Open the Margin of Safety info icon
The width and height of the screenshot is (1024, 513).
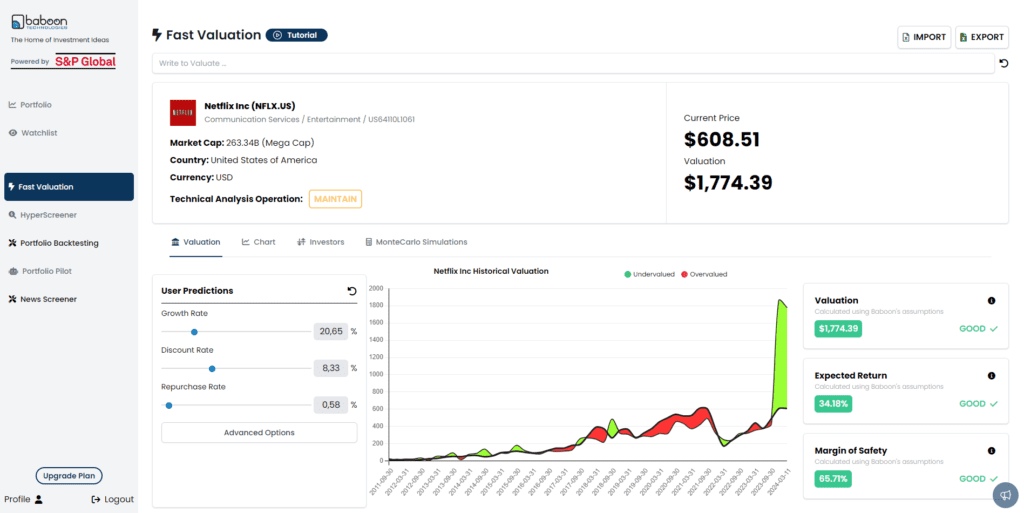tap(991, 451)
